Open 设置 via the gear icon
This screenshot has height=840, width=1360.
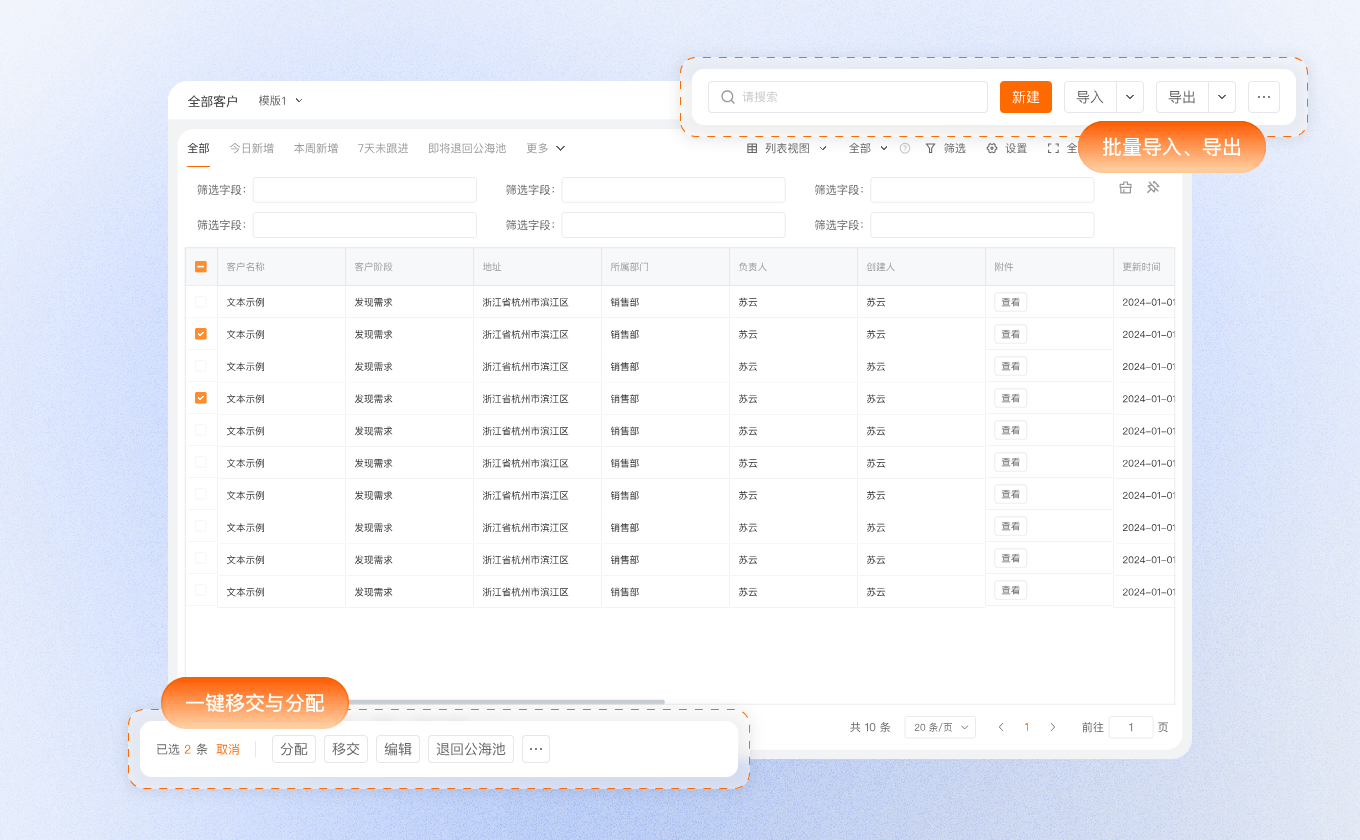pos(992,148)
